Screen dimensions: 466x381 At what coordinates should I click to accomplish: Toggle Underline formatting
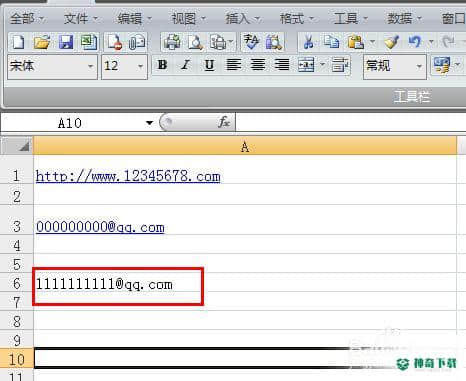coord(209,65)
